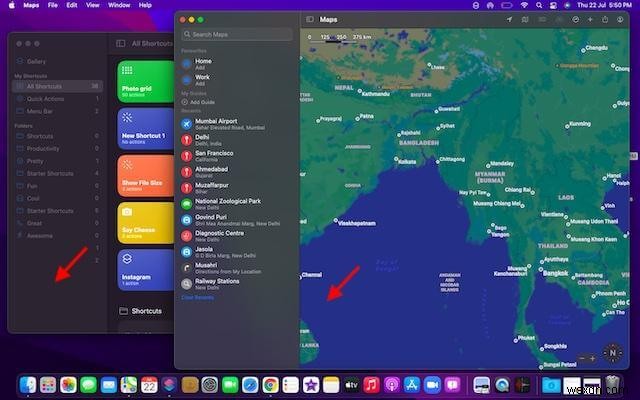This screenshot has width=640, height=400.
Task: Open National Zoological Park recent entry
Action: pos(237,204)
